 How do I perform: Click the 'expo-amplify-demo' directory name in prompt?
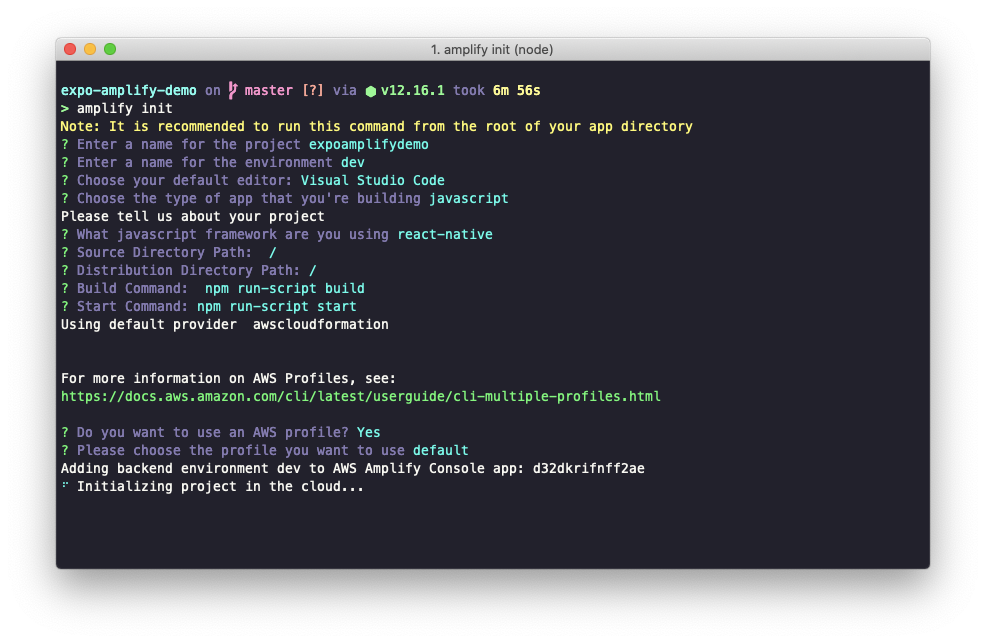pos(128,91)
